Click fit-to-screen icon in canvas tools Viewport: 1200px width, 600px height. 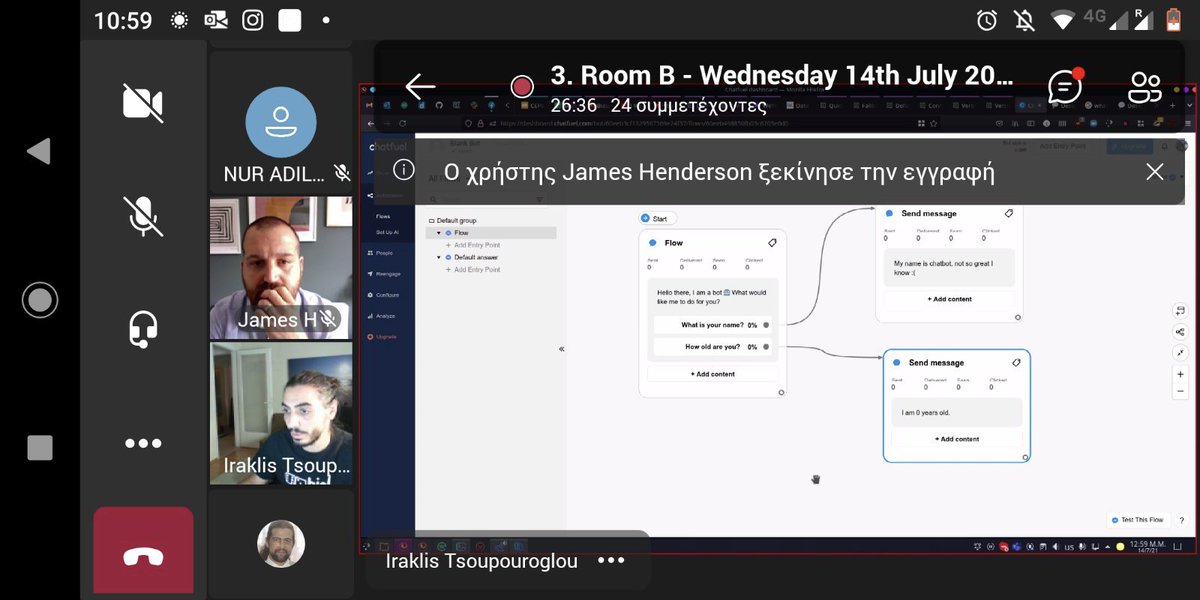(1181, 353)
